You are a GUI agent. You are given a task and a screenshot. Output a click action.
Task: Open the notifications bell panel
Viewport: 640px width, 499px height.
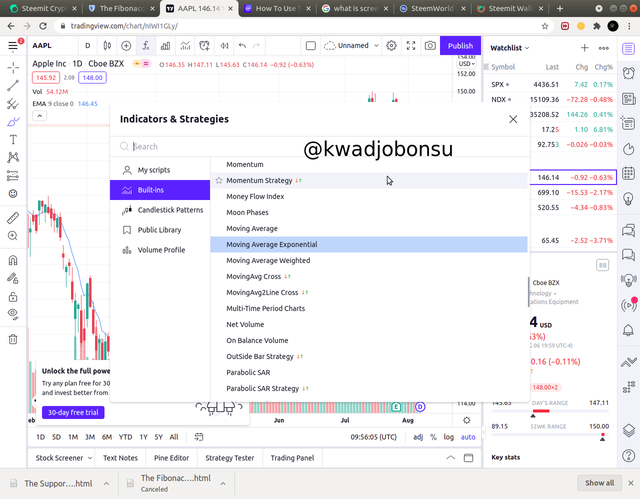click(629, 330)
